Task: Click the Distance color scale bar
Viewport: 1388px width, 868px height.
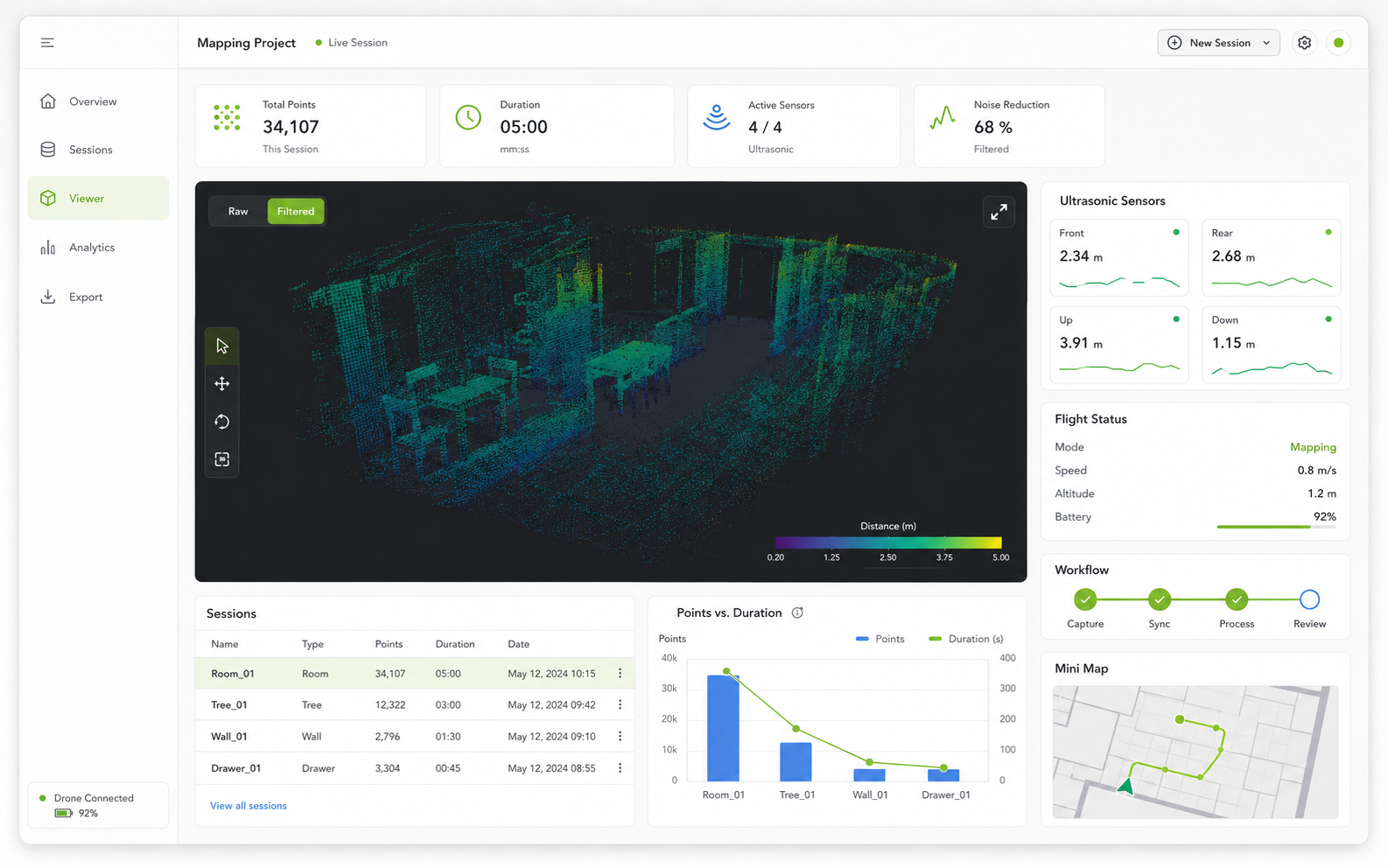Action: click(x=888, y=542)
